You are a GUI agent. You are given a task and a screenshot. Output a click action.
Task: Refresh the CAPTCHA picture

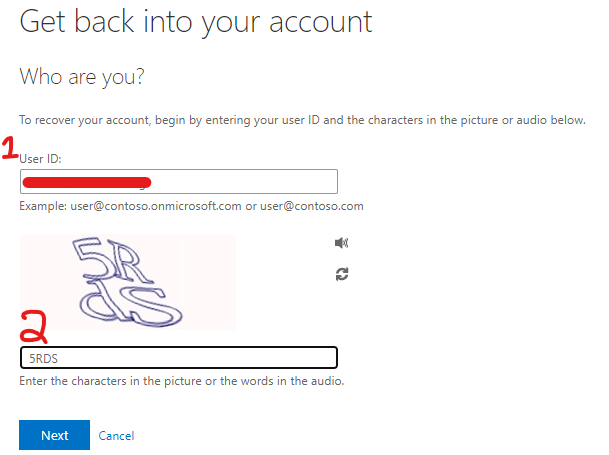[x=341, y=273]
